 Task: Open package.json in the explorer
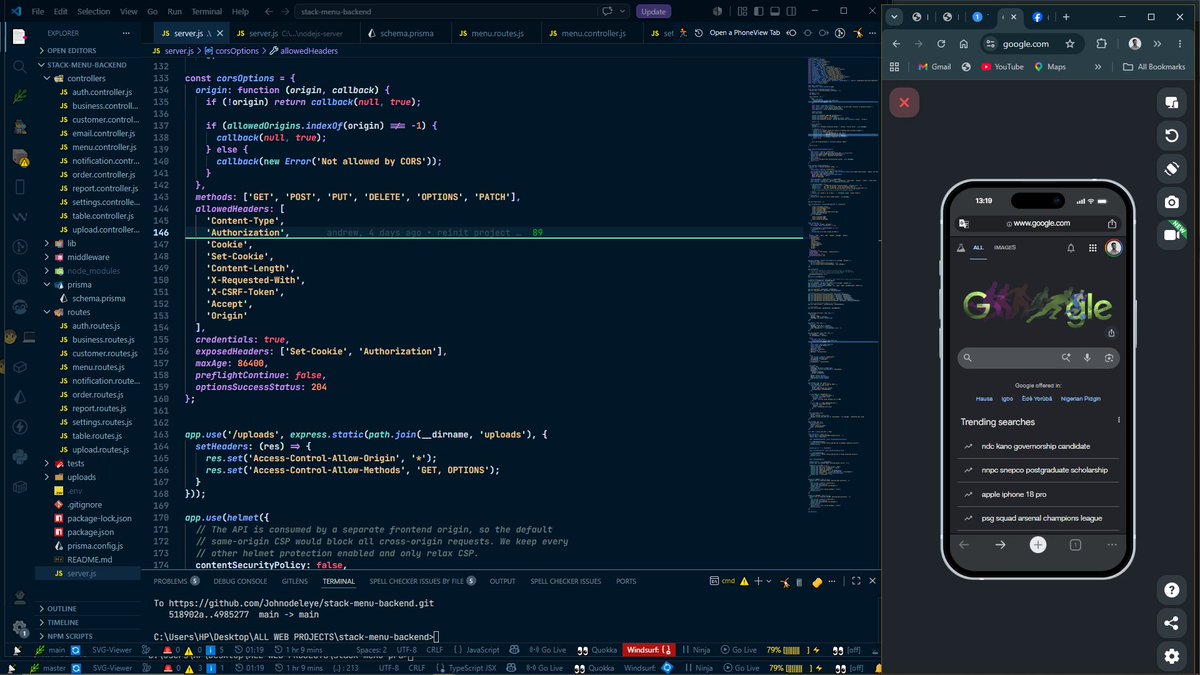(90, 532)
